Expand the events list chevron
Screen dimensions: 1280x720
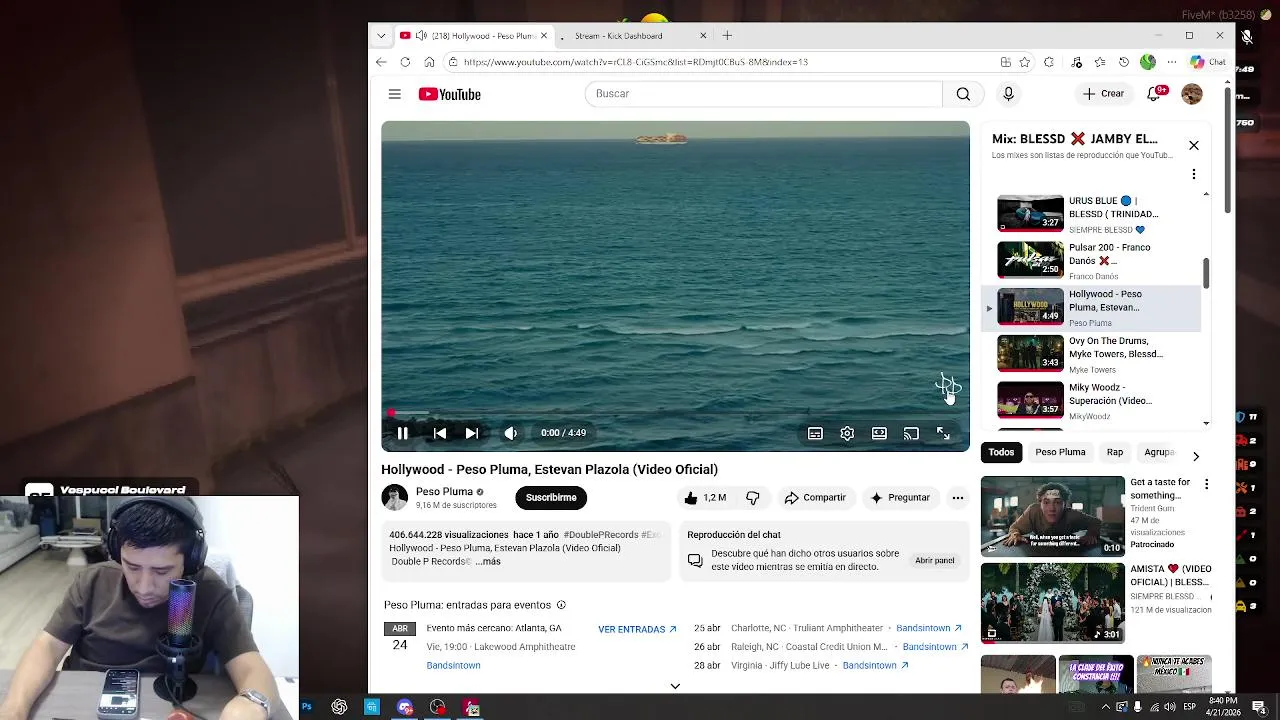(x=675, y=686)
